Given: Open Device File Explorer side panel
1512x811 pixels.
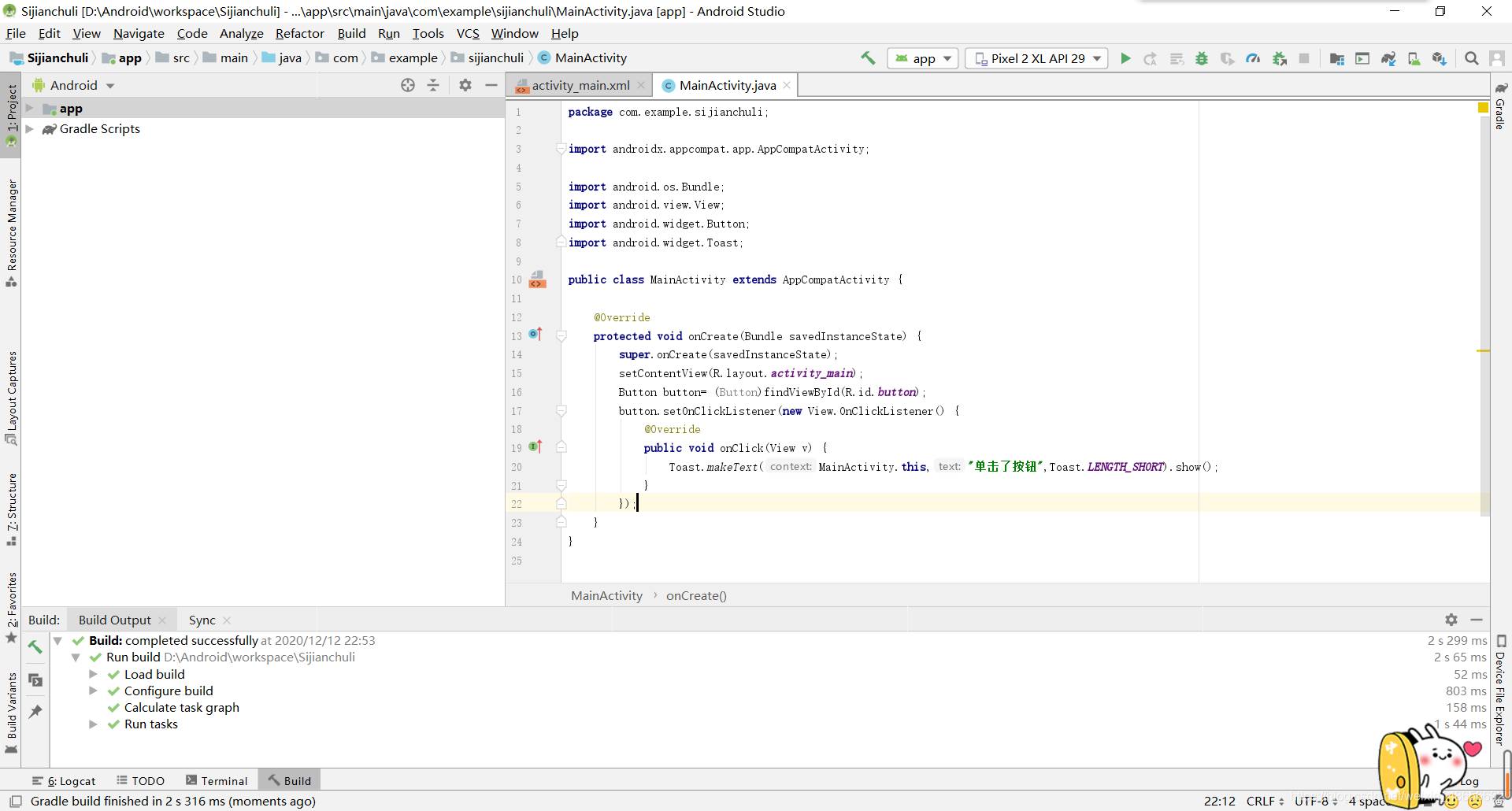Looking at the screenshot, I should tap(1501, 691).
